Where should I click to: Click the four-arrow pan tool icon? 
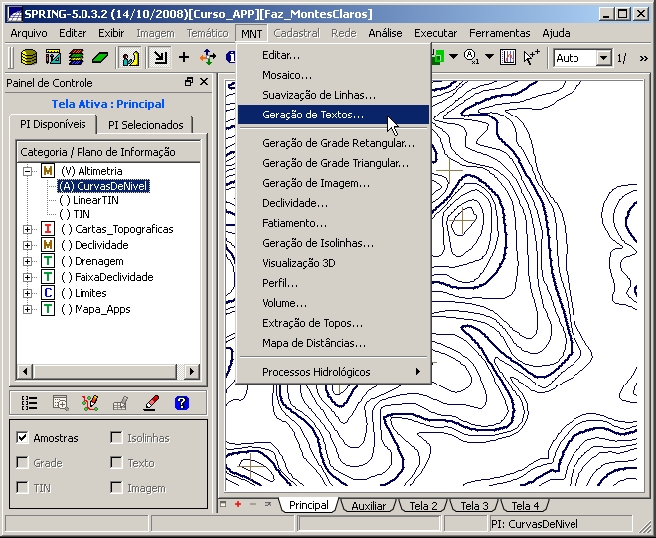208,57
